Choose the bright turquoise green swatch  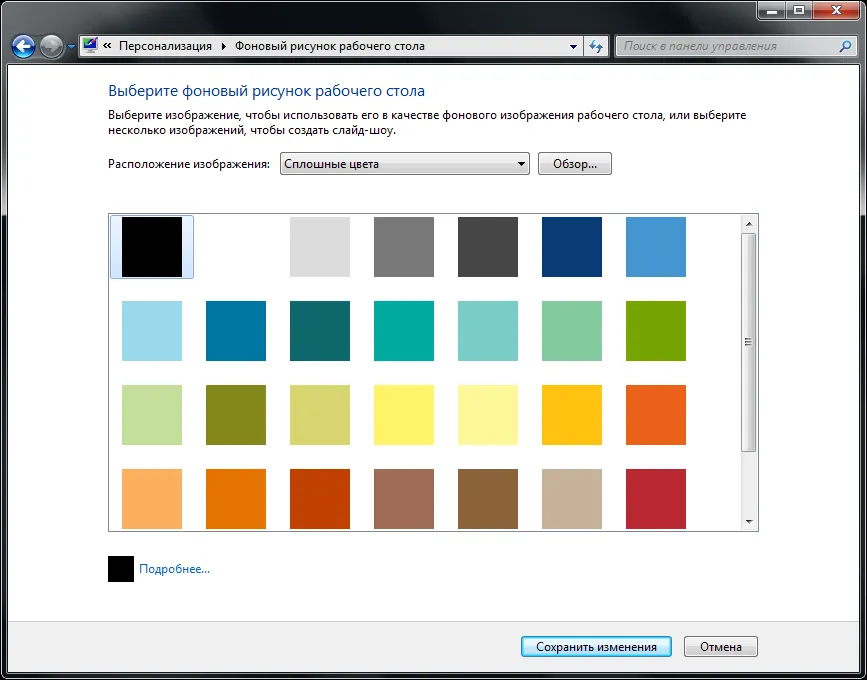[x=404, y=331]
